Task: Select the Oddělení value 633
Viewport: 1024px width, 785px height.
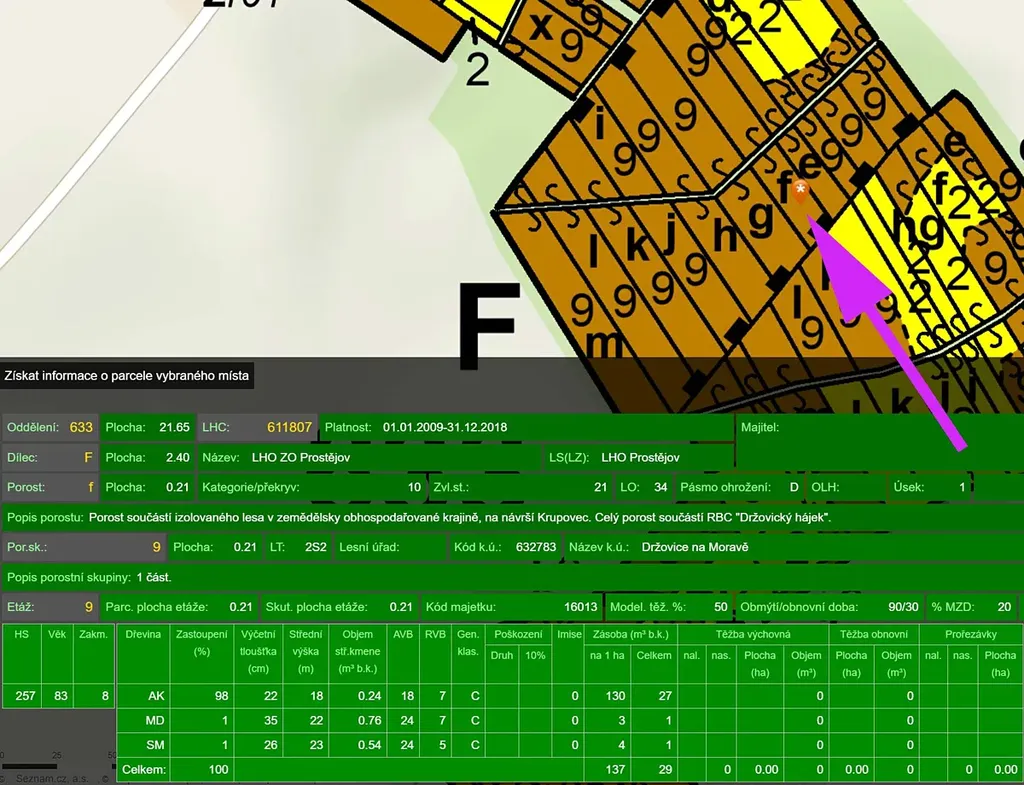Action: pos(81,427)
